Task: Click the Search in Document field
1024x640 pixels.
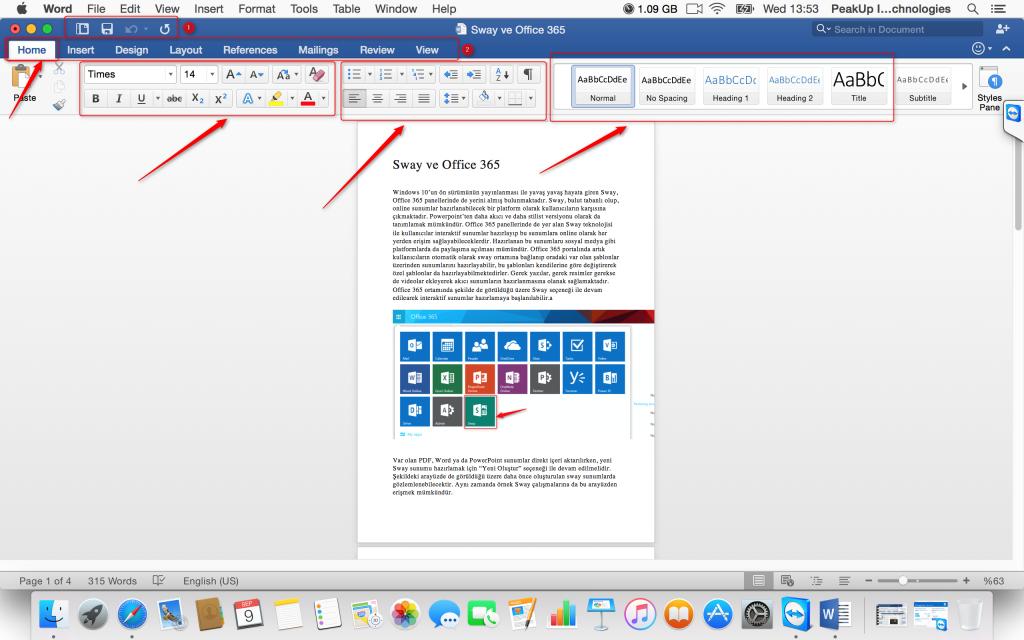Action: 898,29
